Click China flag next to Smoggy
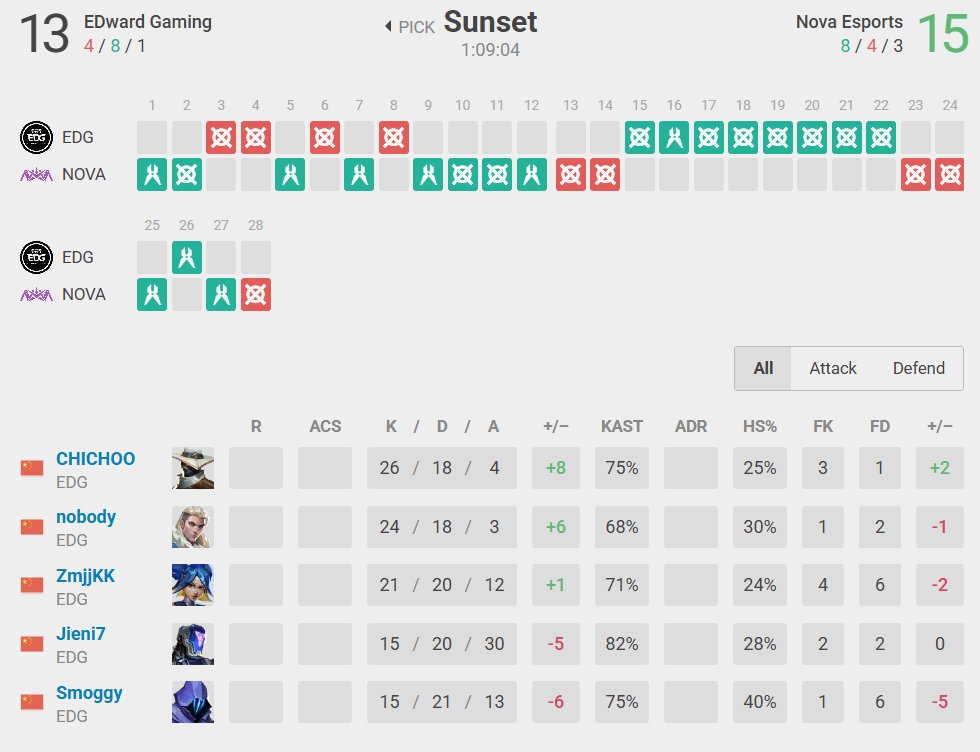This screenshot has width=980, height=752. pos(32,702)
